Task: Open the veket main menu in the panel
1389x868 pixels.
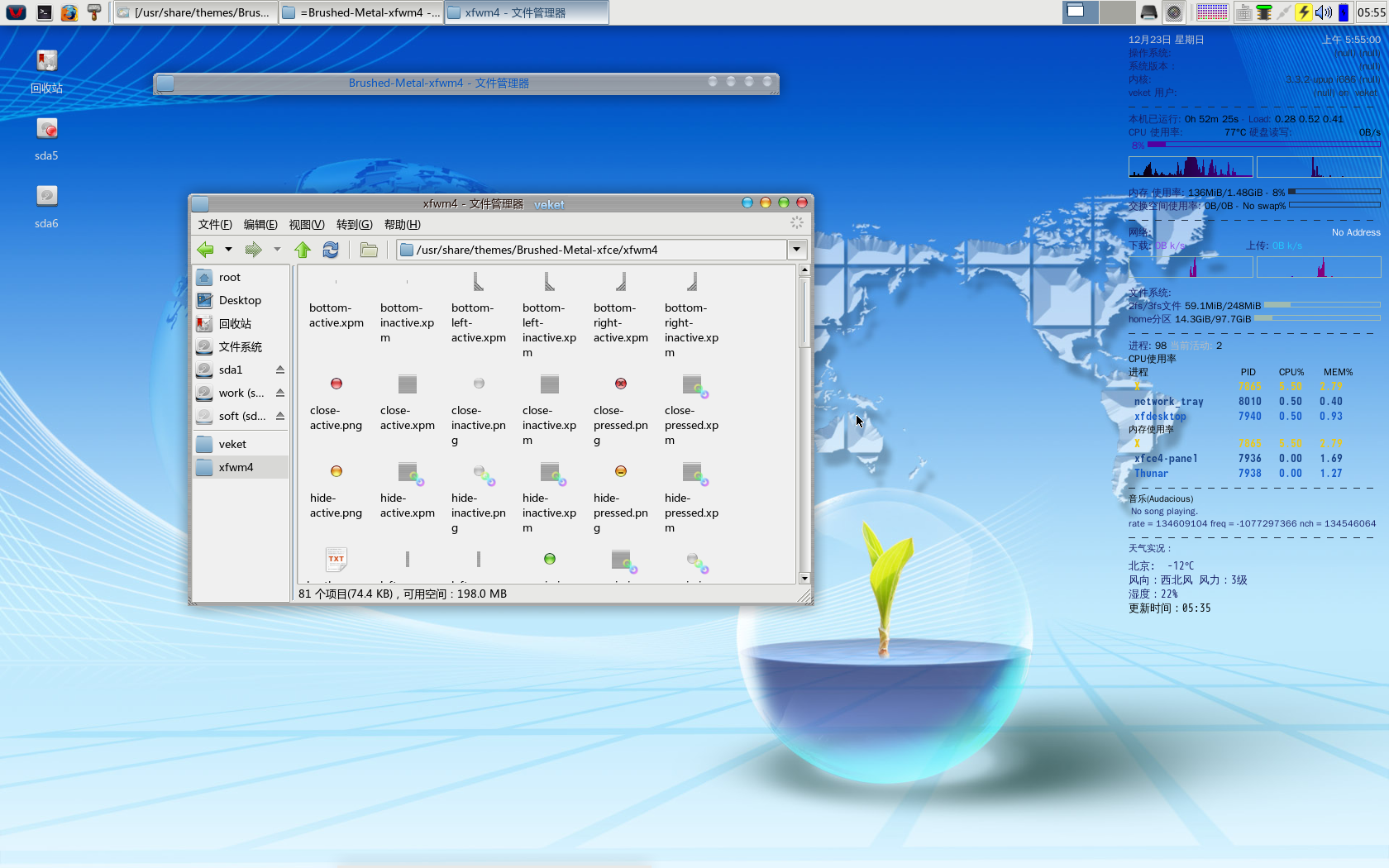Action: click(16, 12)
